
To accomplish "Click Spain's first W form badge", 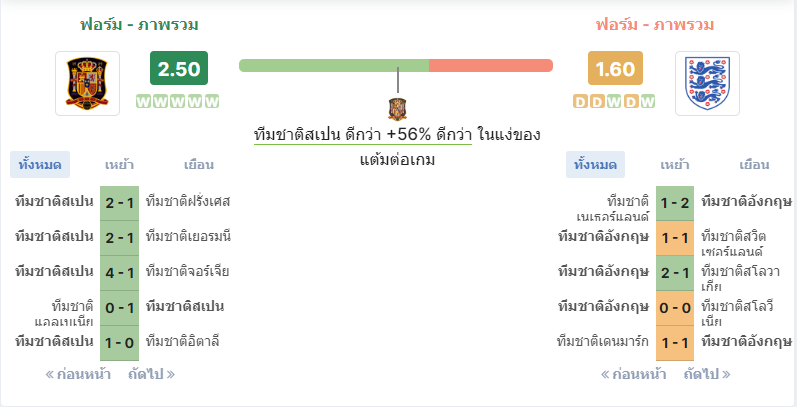I will click(144, 102).
